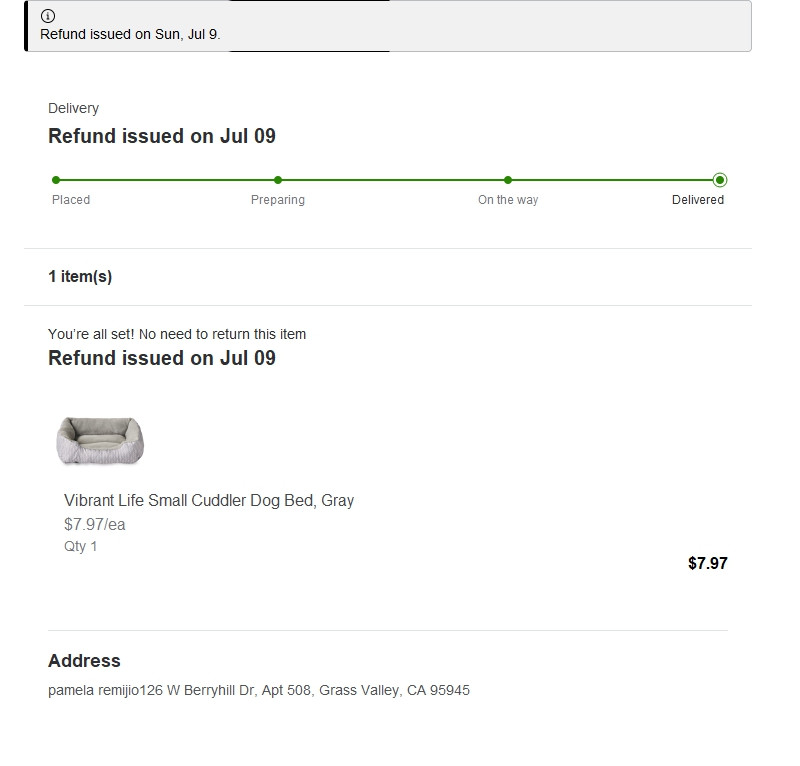Select the Preparing label under the tracker

pyautogui.click(x=278, y=200)
